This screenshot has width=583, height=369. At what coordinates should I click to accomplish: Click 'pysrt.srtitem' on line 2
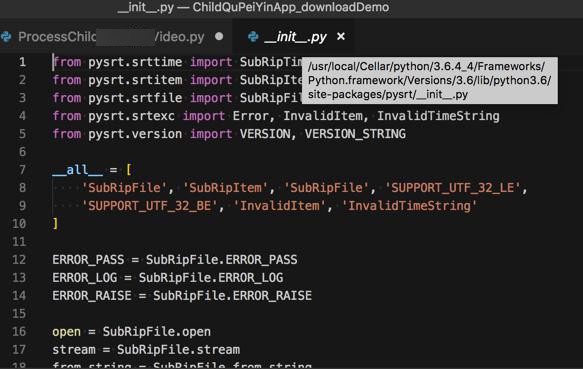point(135,80)
